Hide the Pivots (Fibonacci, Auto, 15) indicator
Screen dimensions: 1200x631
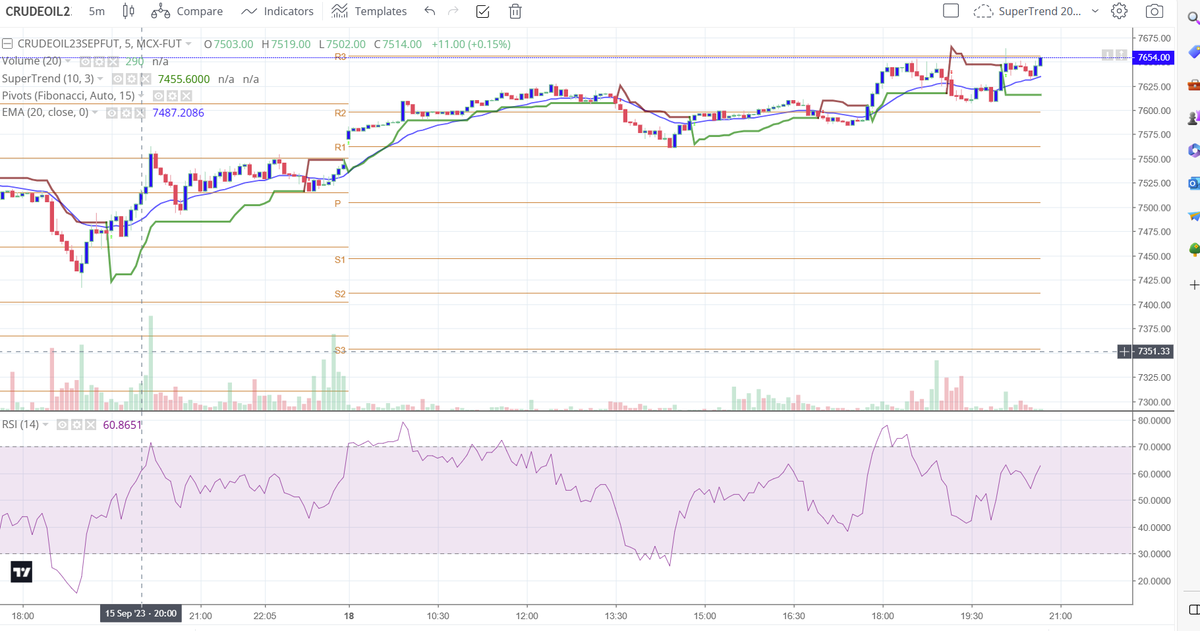[159, 95]
